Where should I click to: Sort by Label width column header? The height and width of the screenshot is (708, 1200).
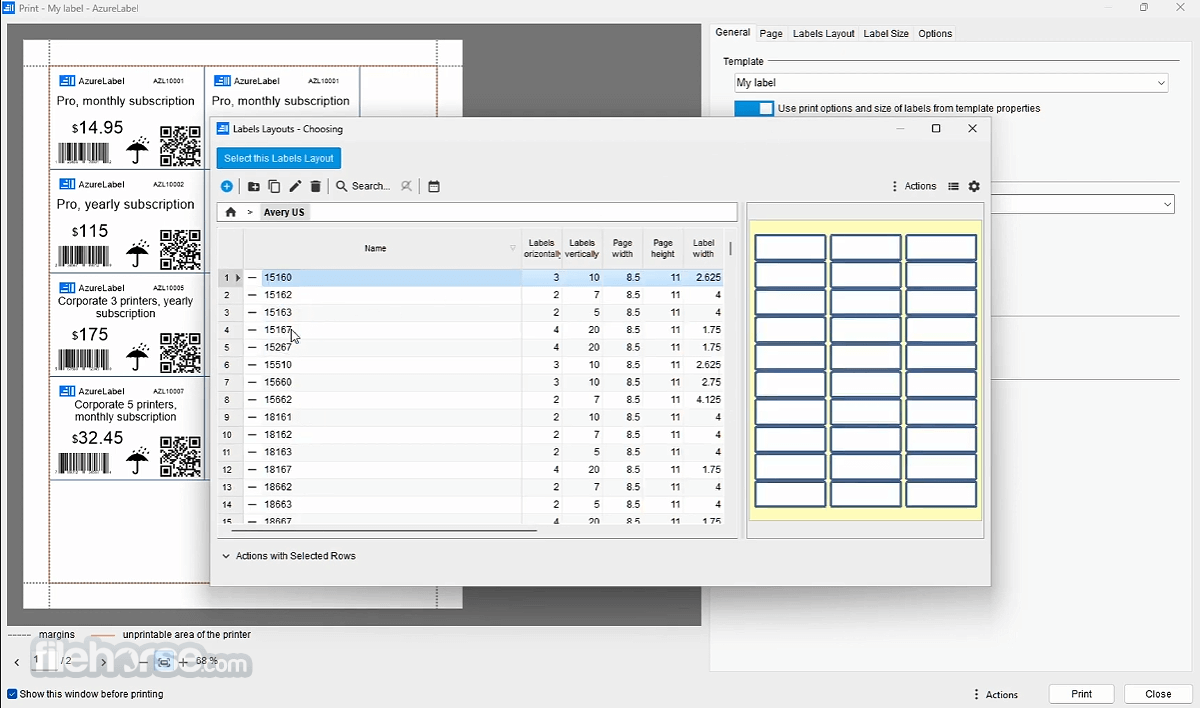coord(704,248)
